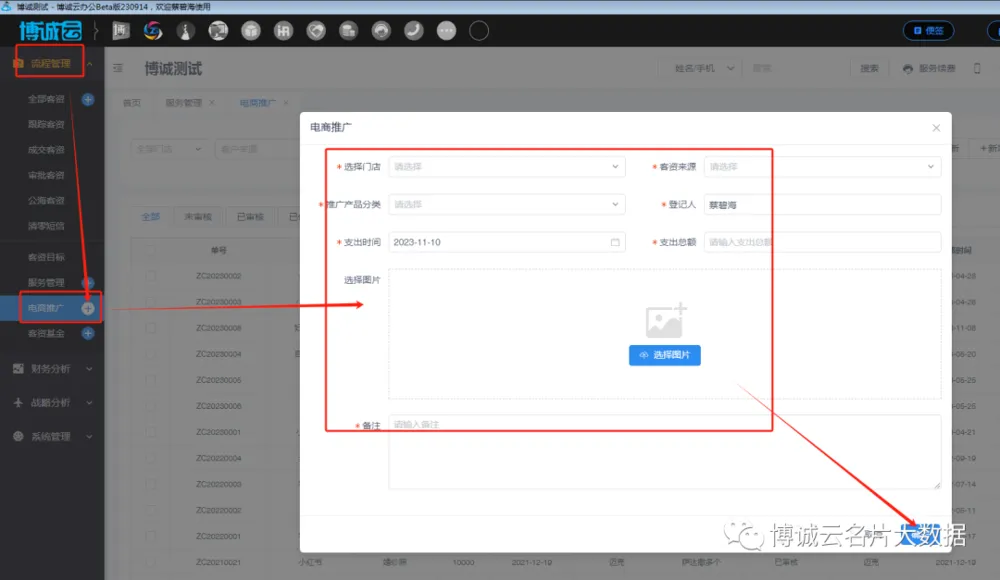The height and width of the screenshot is (580, 1000).
Task: Open the 选择门店 dropdown
Action: pyautogui.click(x=507, y=167)
